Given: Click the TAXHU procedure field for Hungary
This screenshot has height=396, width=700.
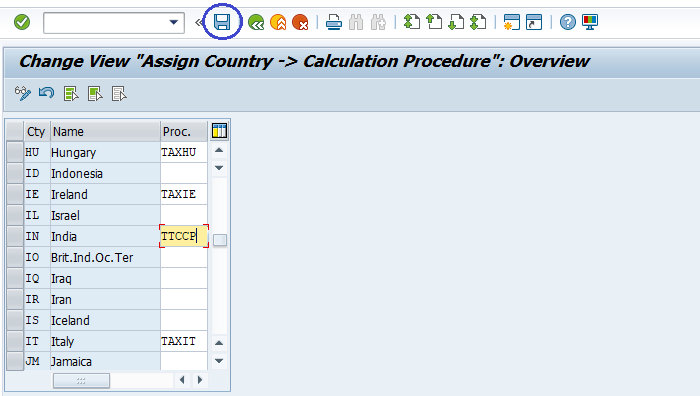Looking at the screenshot, I should [184, 152].
